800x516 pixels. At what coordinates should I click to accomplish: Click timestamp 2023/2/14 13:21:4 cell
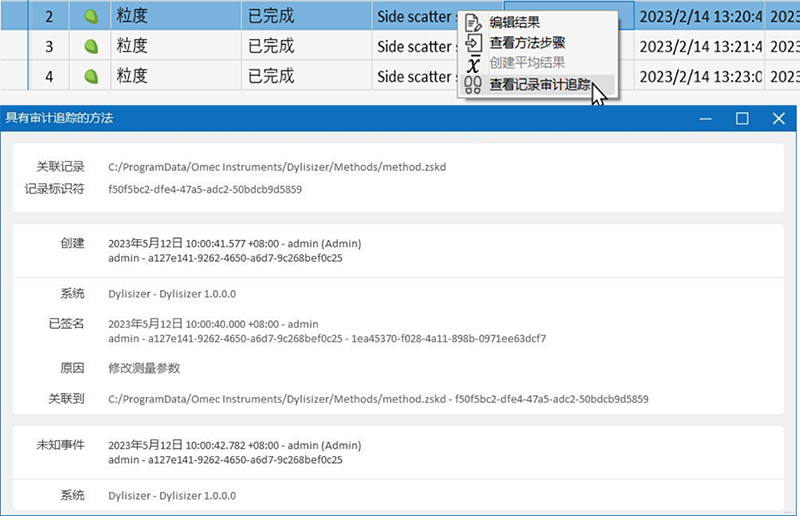click(699, 46)
